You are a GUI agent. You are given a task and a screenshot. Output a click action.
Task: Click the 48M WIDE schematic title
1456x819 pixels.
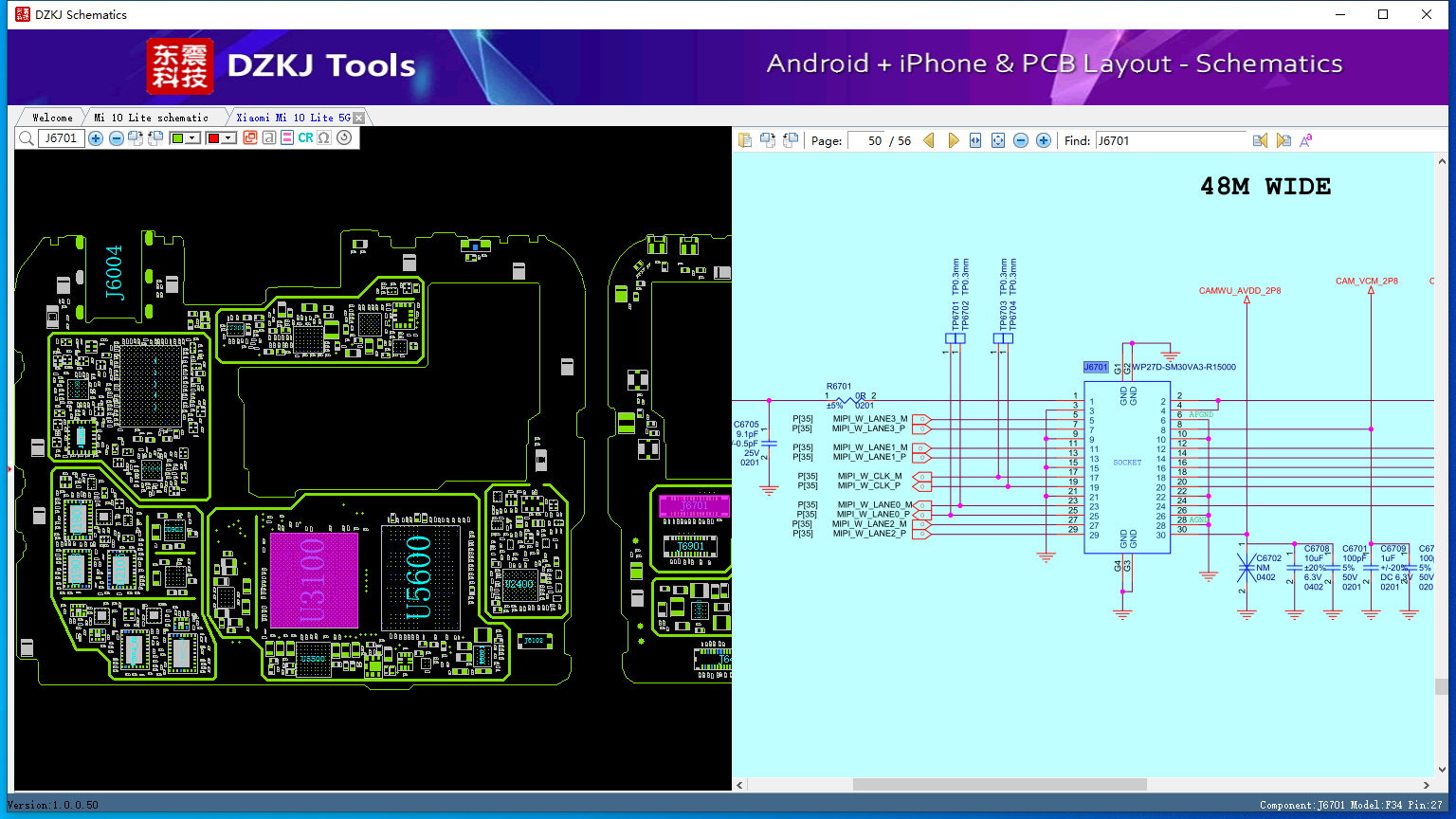pyautogui.click(x=1265, y=187)
